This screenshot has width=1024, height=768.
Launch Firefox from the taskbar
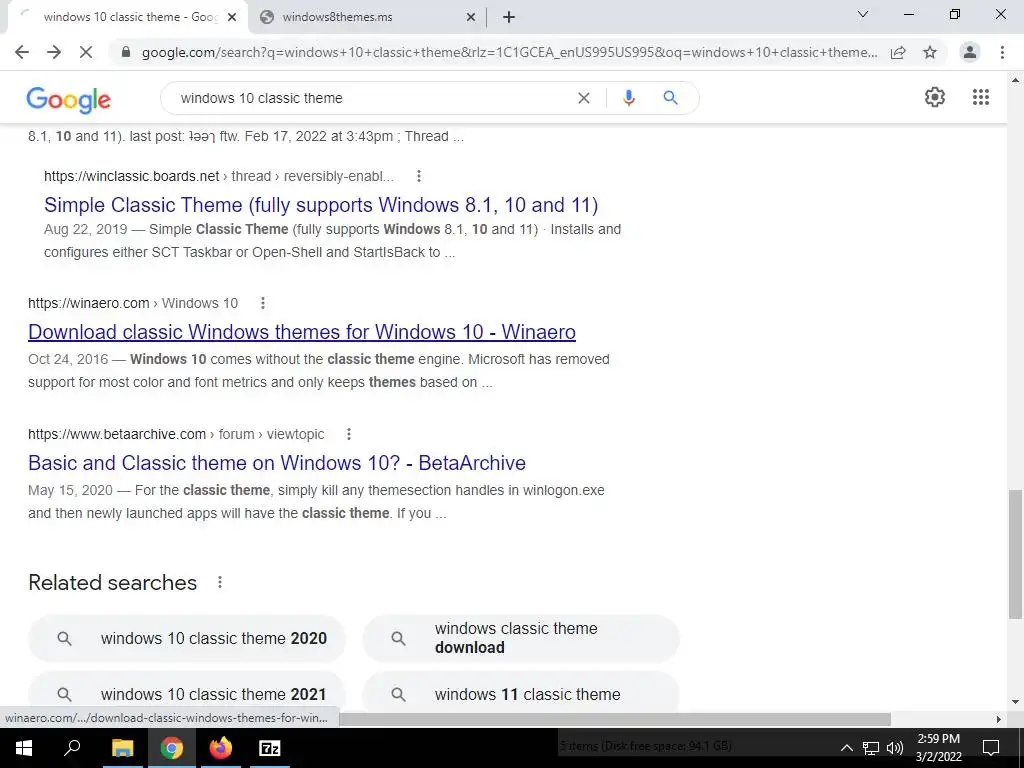point(220,748)
